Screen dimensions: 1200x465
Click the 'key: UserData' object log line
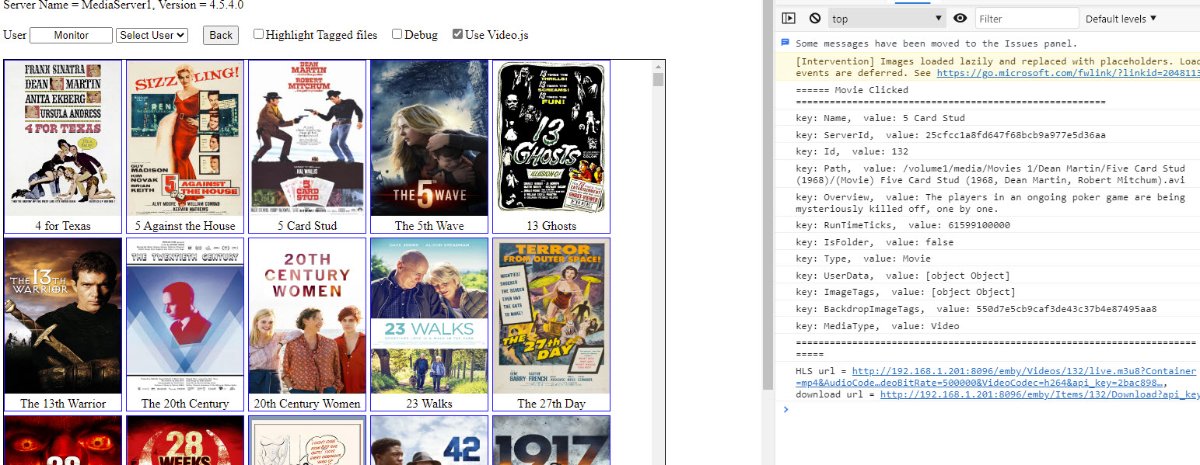(x=903, y=276)
